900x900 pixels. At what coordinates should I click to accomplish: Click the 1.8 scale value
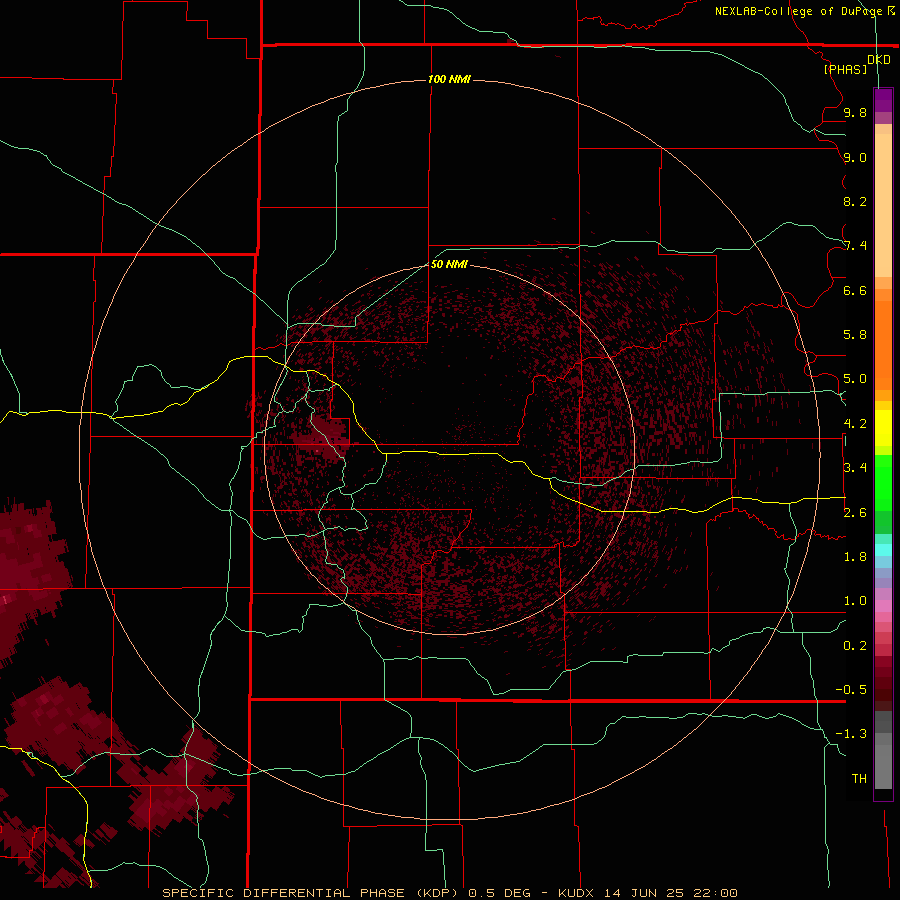click(855, 557)
